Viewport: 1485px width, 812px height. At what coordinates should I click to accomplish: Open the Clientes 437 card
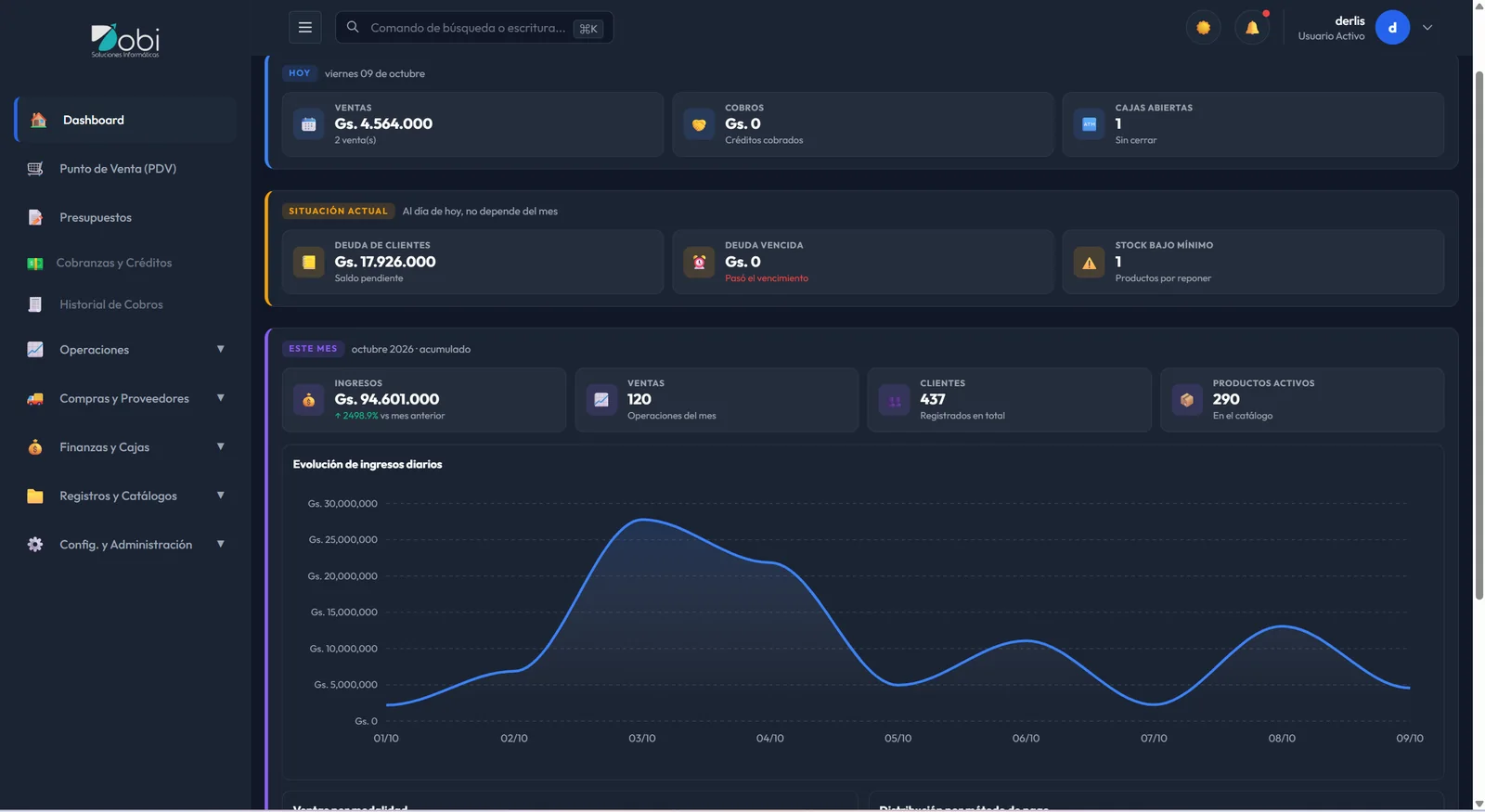tap(1009, 400)
